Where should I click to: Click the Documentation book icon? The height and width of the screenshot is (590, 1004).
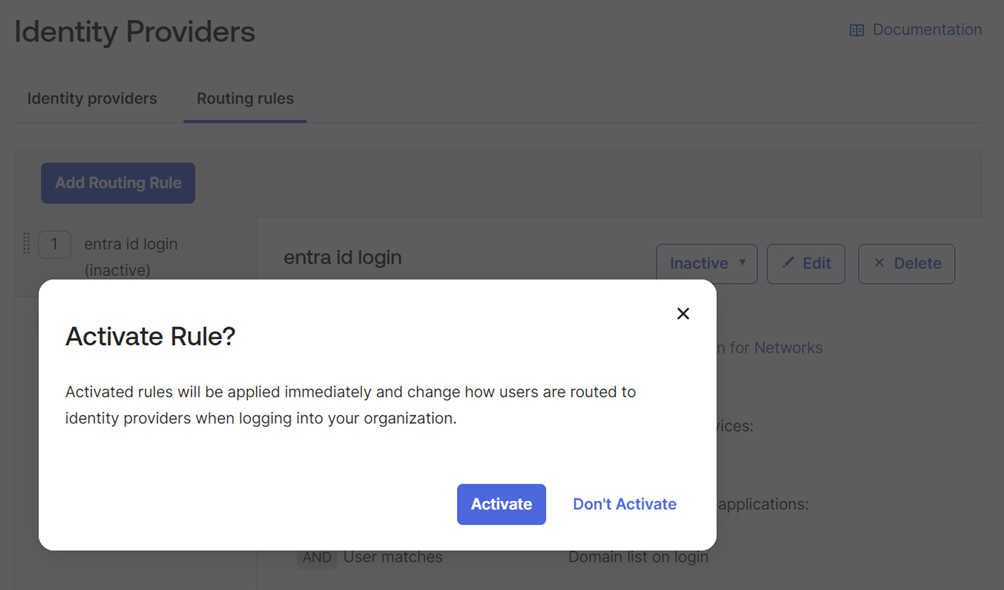(857, 31)
